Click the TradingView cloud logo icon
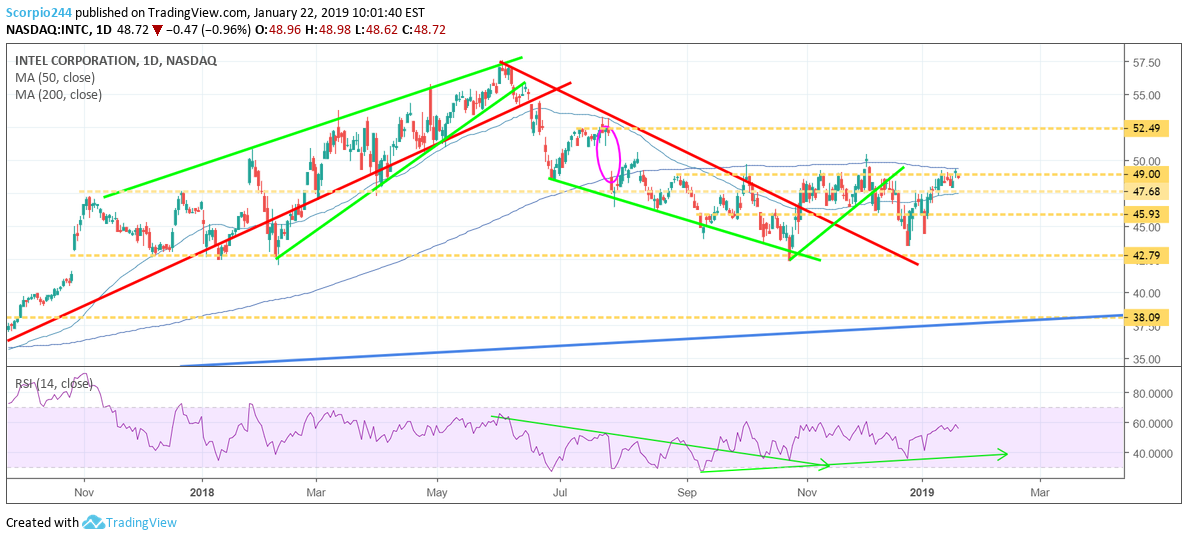 93,522
